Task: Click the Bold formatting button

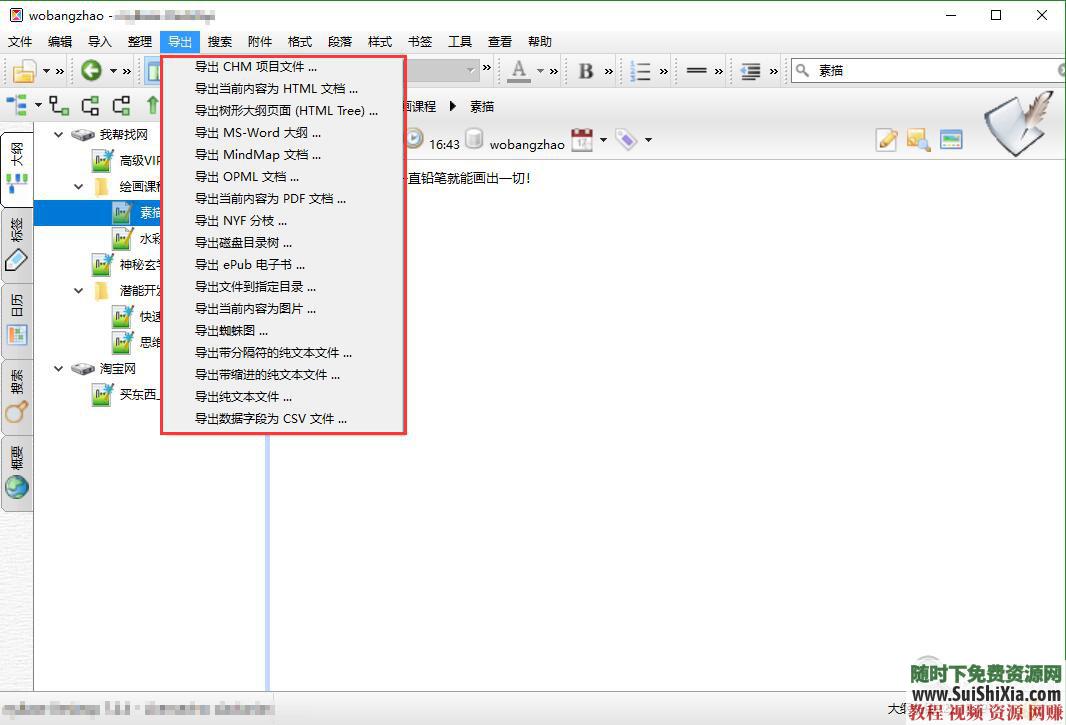Action: point(586,71)
